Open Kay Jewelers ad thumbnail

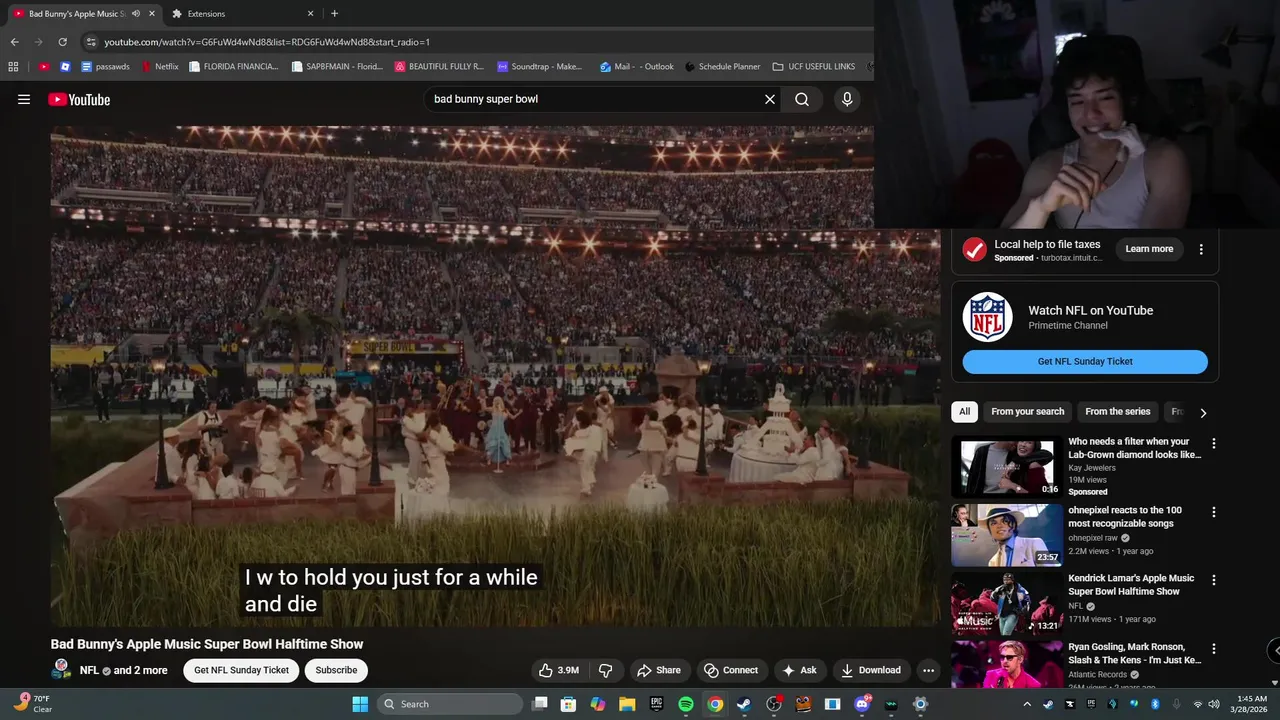tap(1006, 467)
